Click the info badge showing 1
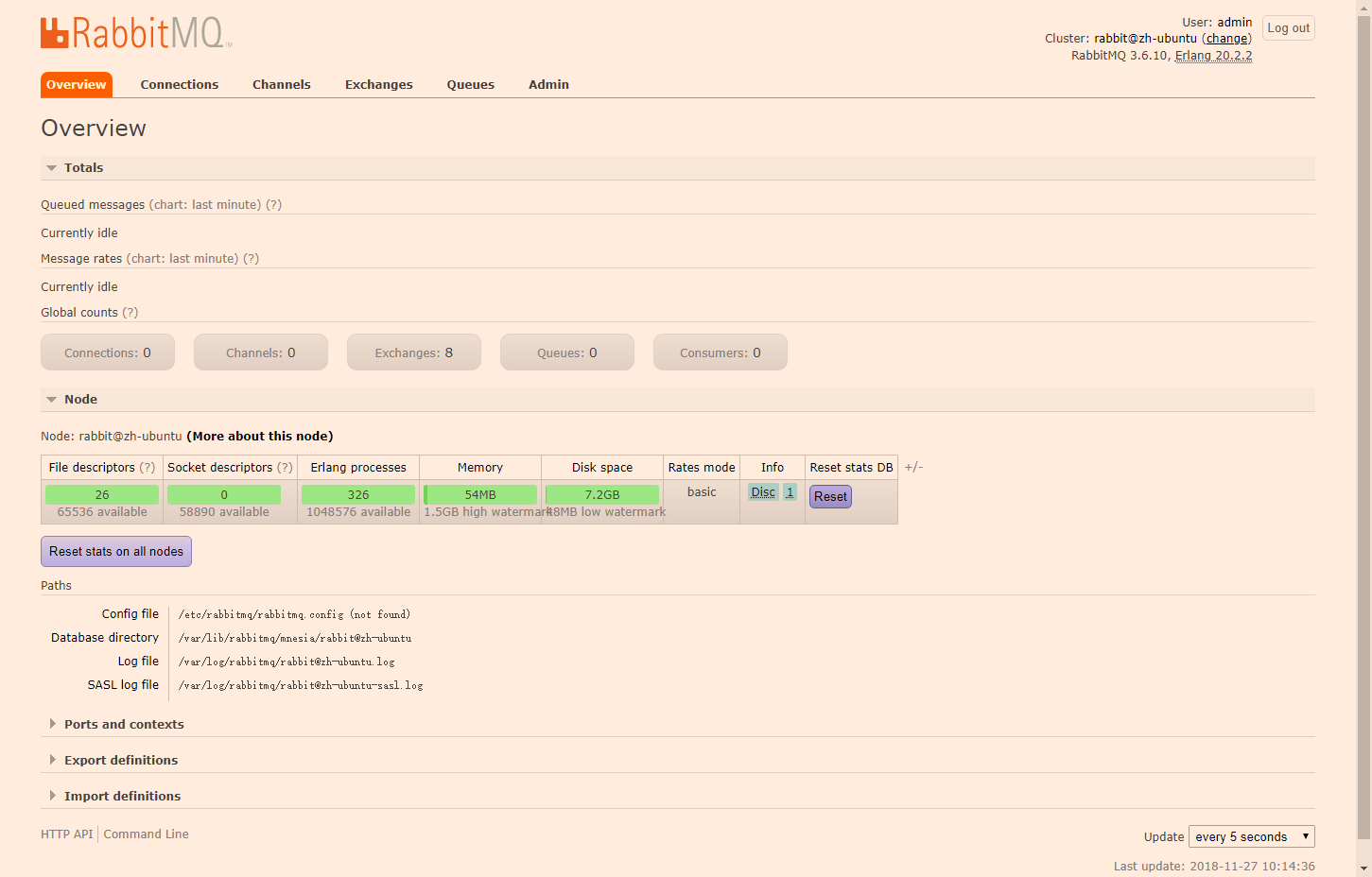Screen dimensions: 1372x877 (x=790, y=491)
